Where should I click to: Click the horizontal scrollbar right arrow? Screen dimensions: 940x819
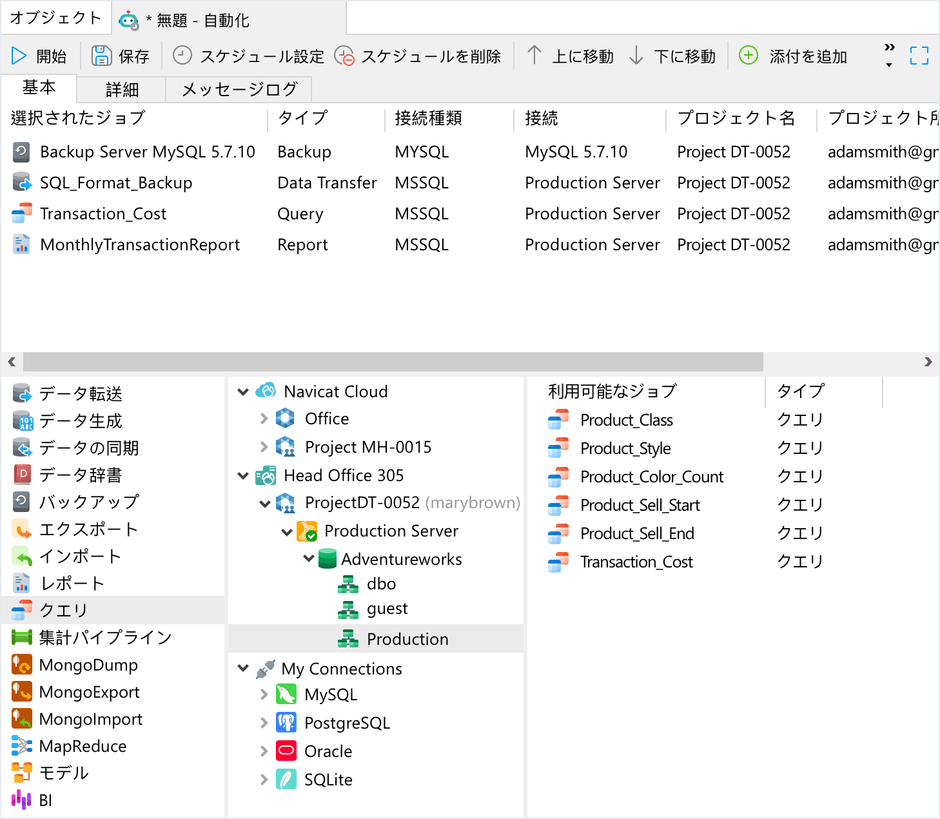(x=928, y=362)
